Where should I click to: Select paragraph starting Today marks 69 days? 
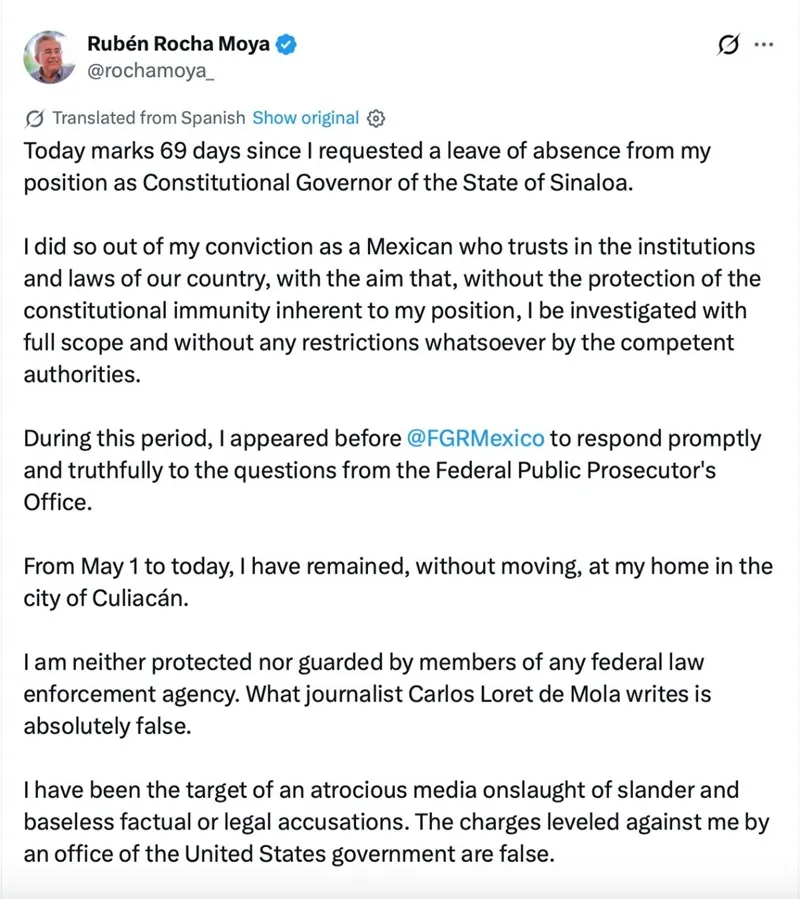click(x=367, y=167)
